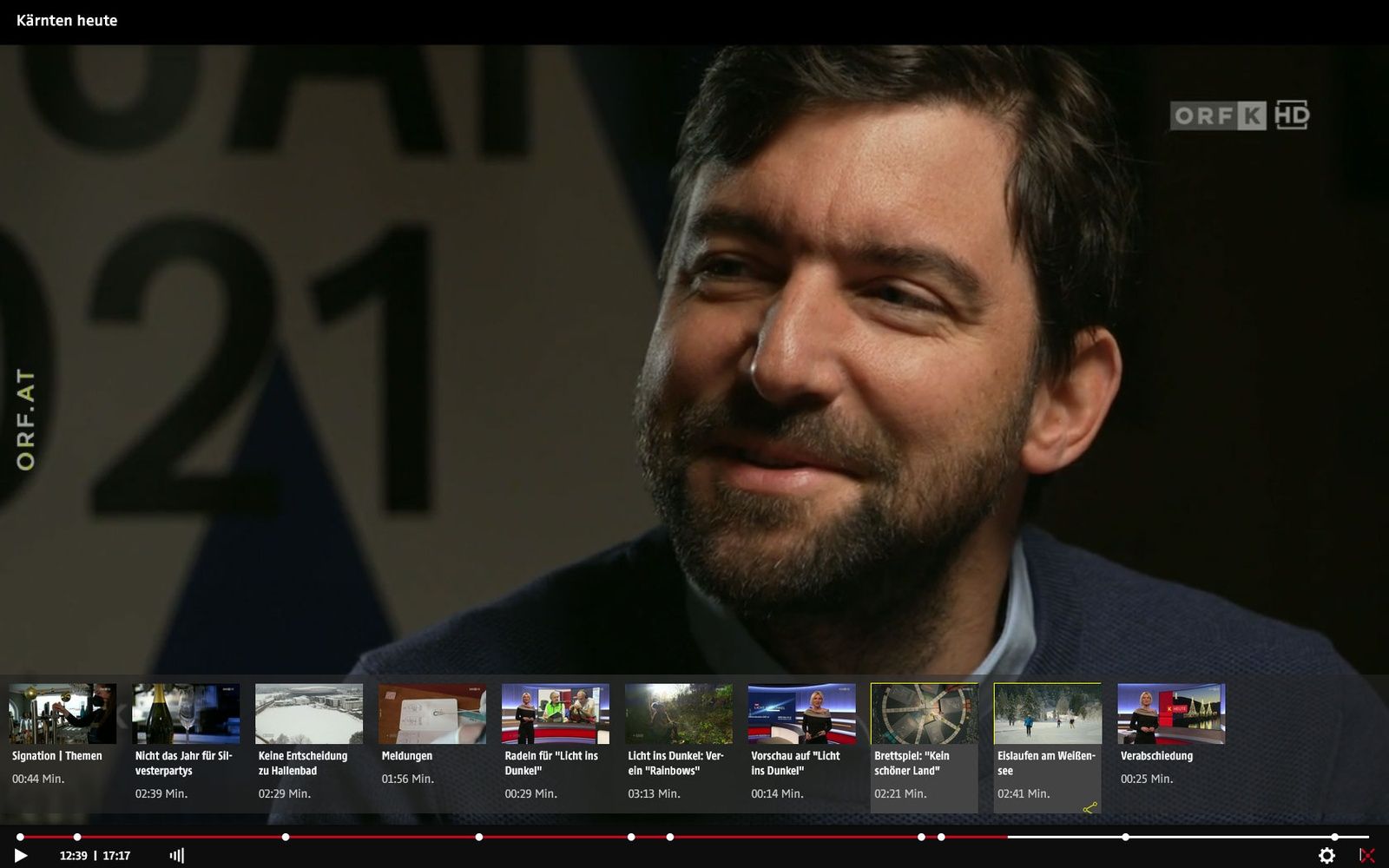Screen dimensions: 1389x868
Task: Select Keine Entscheidung zu Hallenbad thumbnail
Action: pyautogui.click(x=309, y=713)
